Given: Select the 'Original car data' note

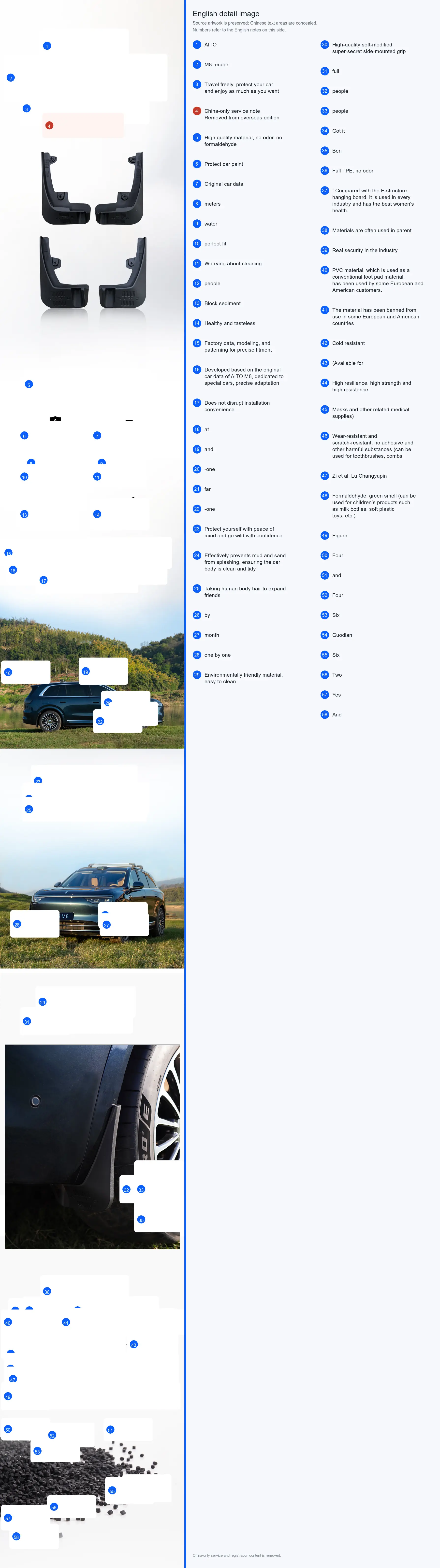Looking at the screenshot, I should [223, 184].
